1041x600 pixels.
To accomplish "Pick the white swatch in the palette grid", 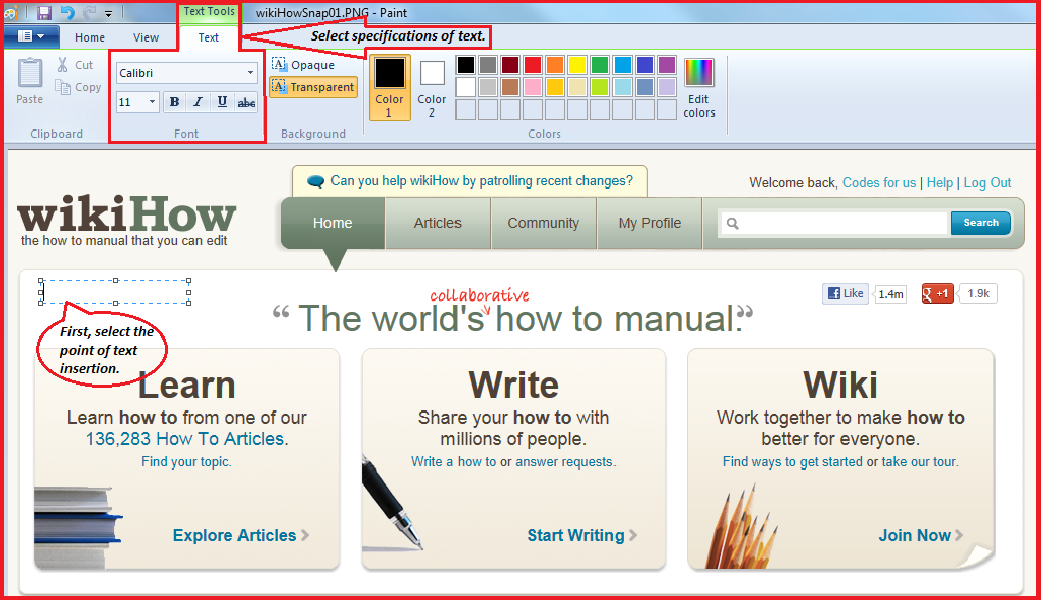I will tap(465, 87).
